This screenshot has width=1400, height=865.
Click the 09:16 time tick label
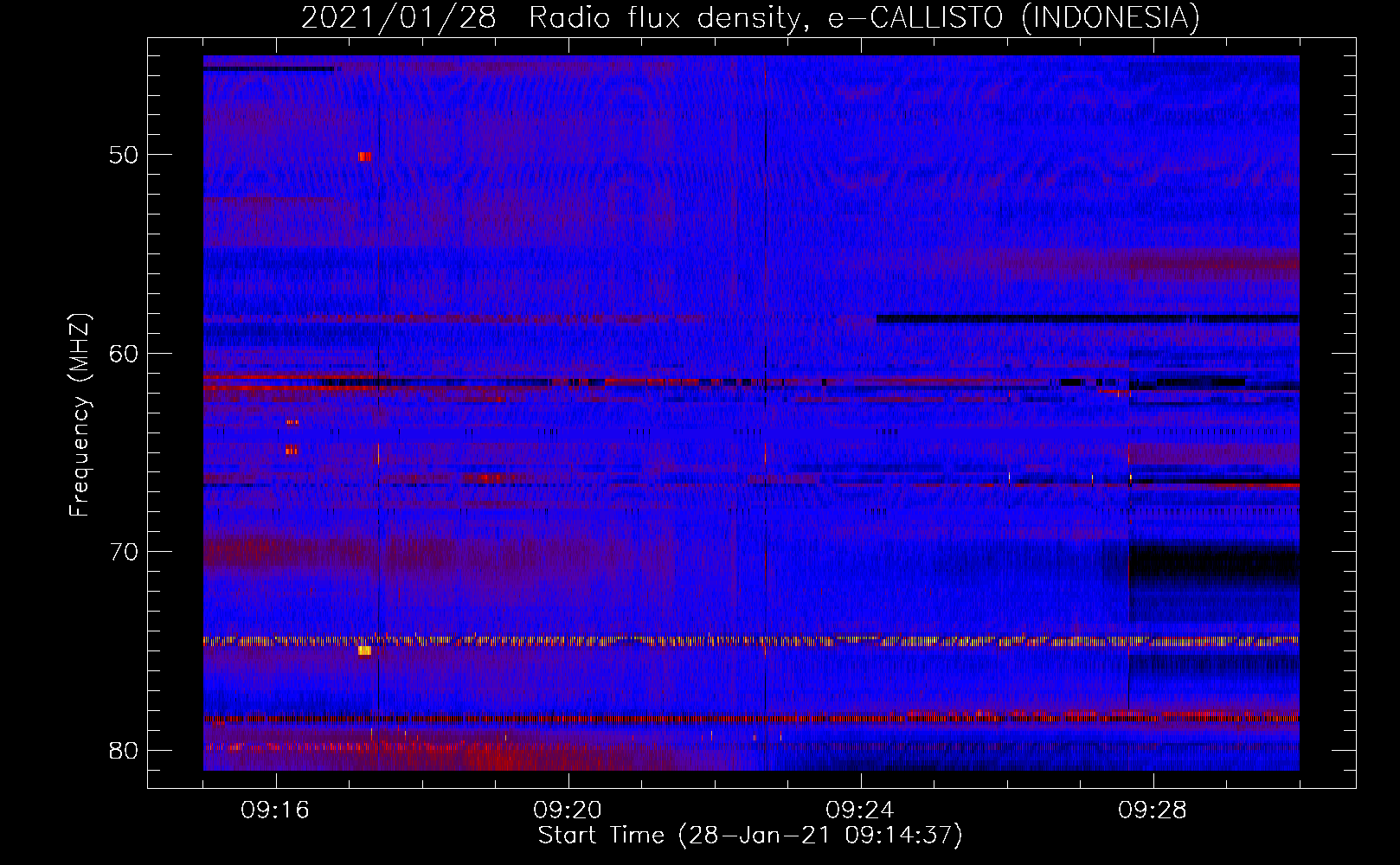tap(275, 811)
